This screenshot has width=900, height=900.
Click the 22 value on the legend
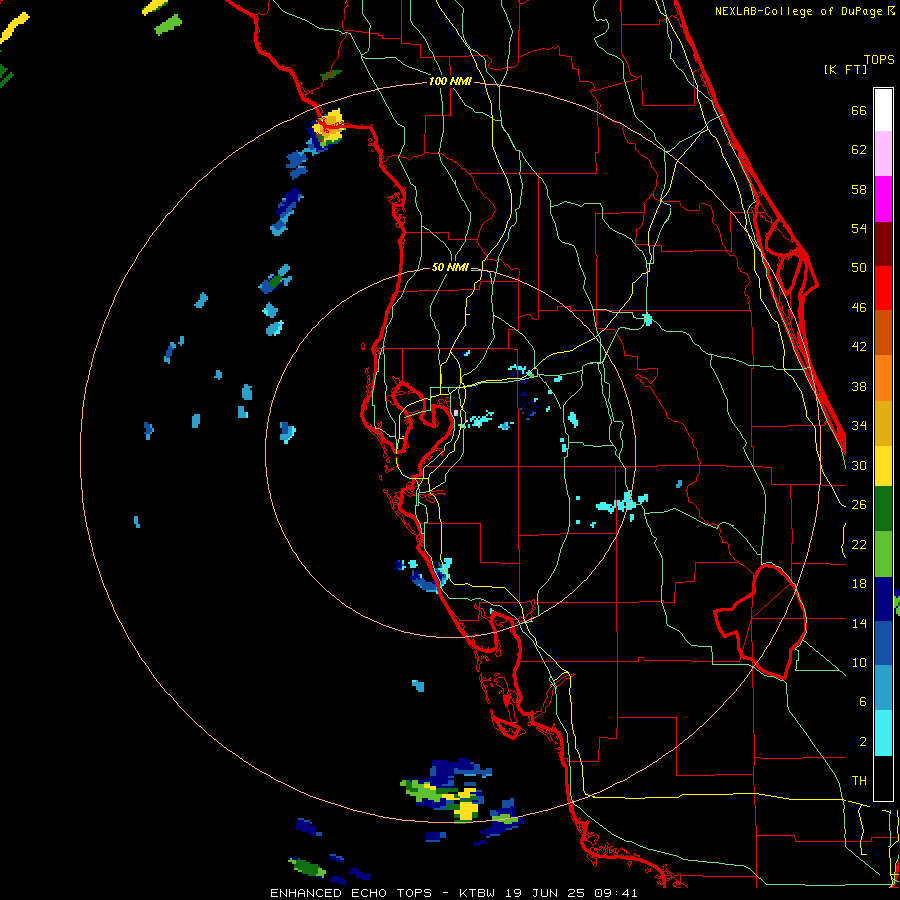click(859, 544)
